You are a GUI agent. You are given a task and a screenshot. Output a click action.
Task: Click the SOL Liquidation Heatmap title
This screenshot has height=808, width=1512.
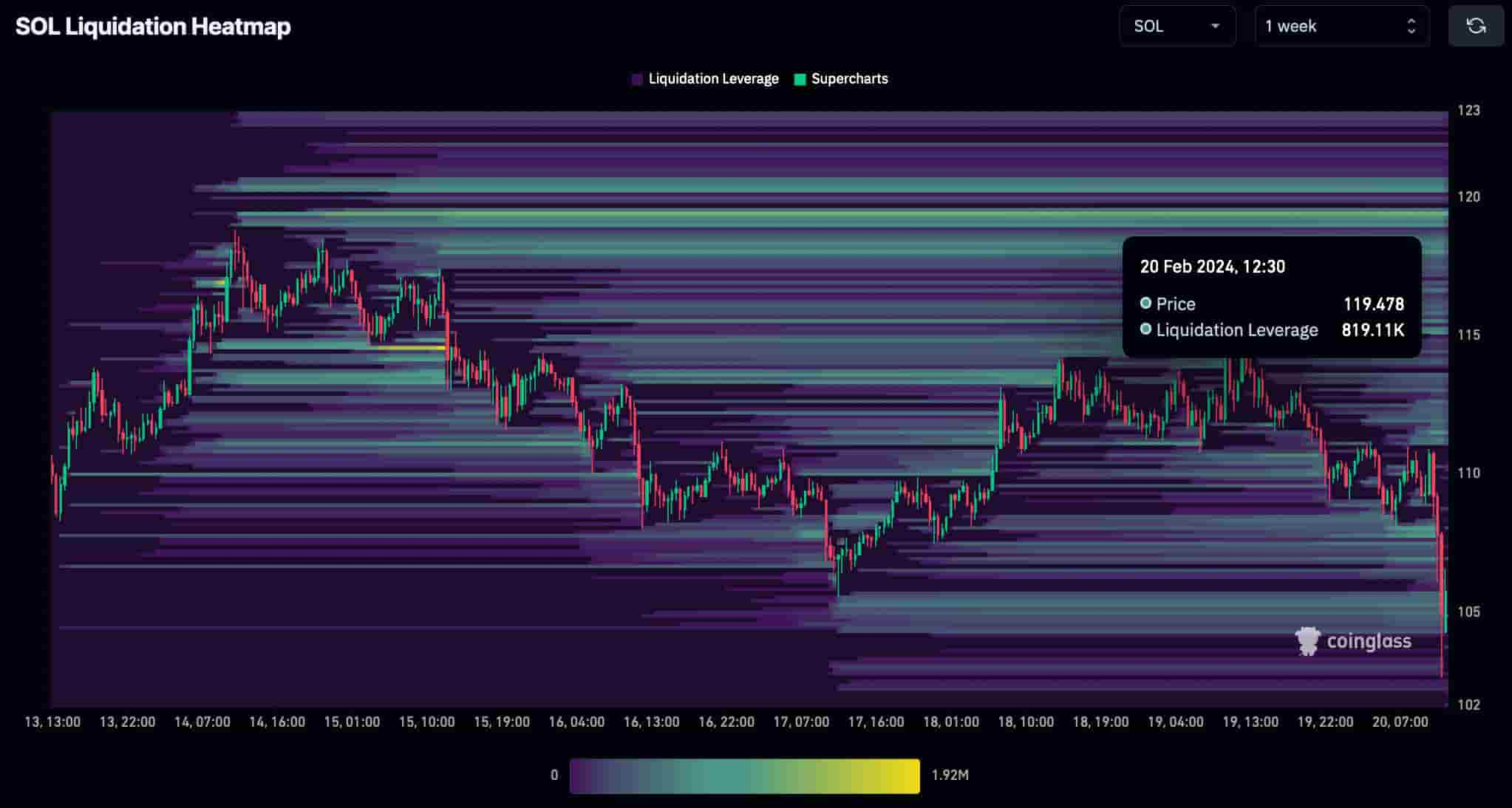[x=153, y=27]
